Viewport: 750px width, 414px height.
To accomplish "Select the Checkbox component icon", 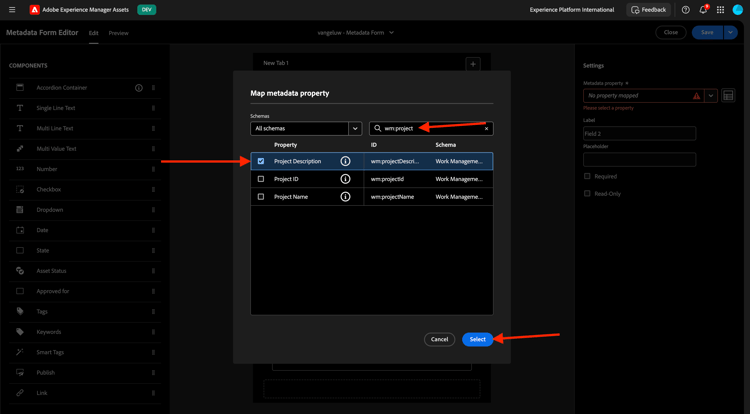I will coord(20,189).
